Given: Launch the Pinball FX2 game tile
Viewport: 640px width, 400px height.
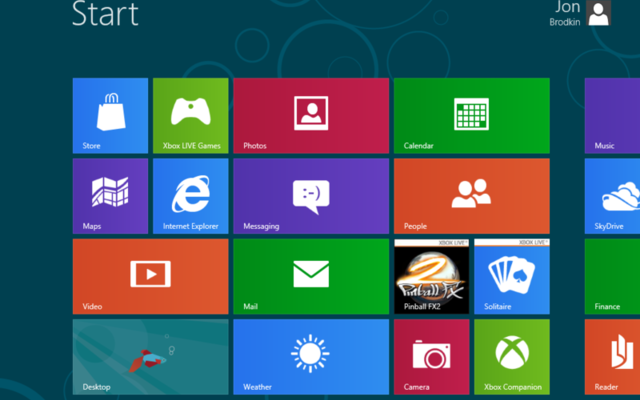Looking at the screenshot, I should click(431, 276).
